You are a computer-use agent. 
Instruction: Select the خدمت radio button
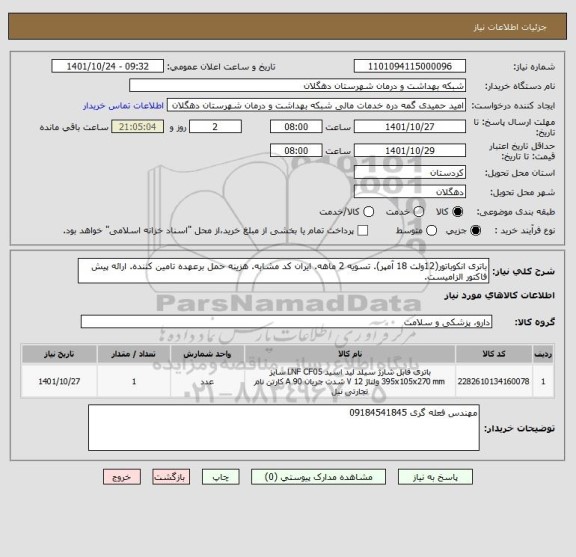click(x=419, y=212)
